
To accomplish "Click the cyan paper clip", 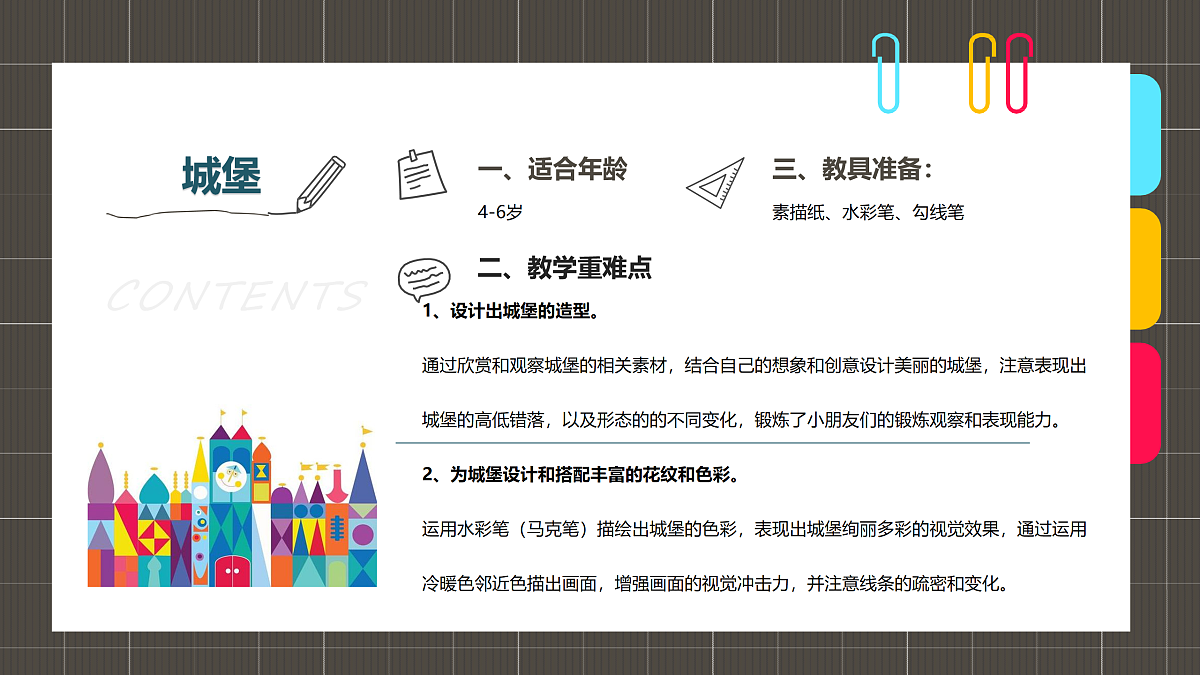I will click(885, 72).
